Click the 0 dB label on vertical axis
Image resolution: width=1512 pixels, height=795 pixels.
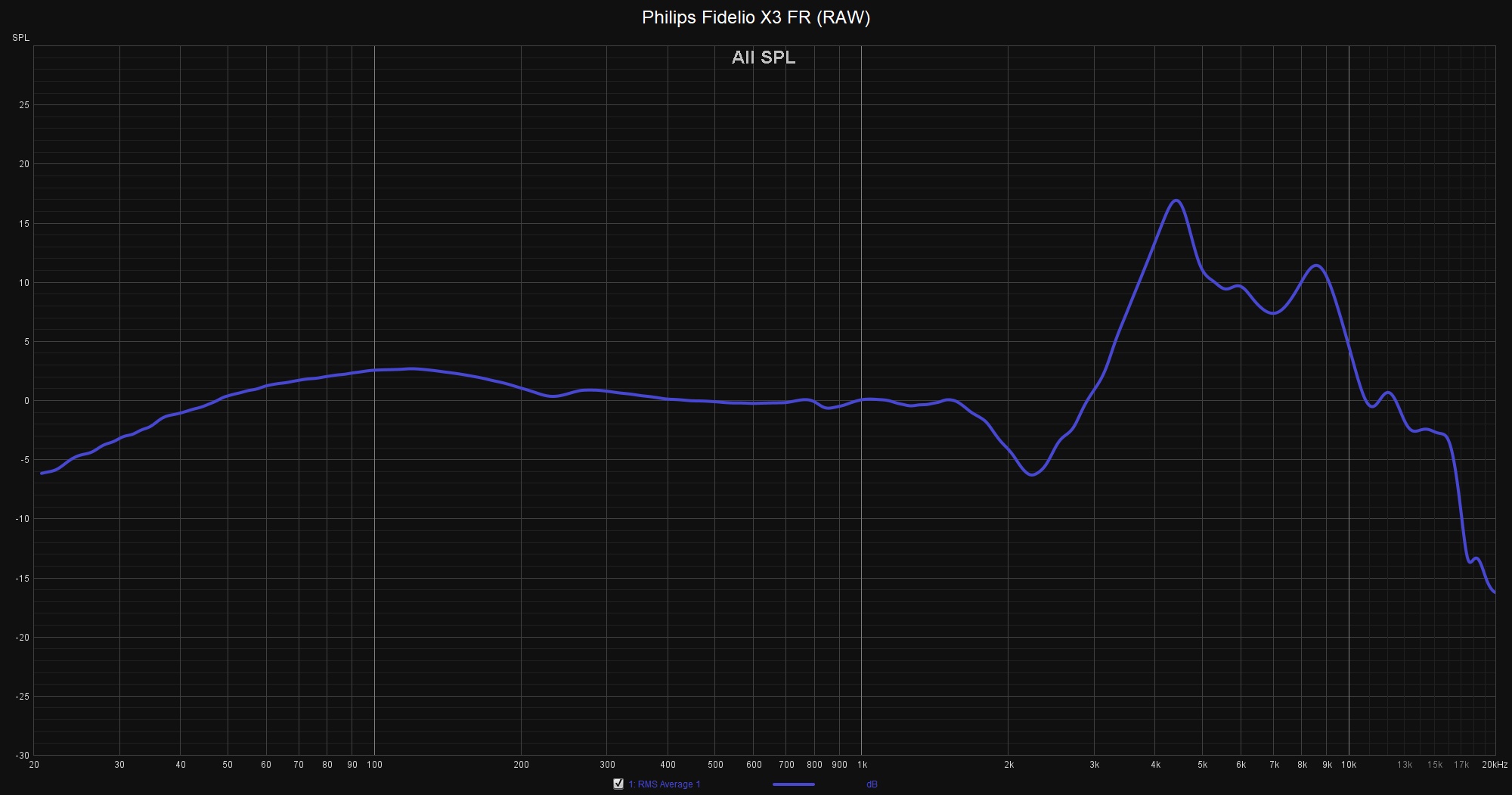[26, 401]
